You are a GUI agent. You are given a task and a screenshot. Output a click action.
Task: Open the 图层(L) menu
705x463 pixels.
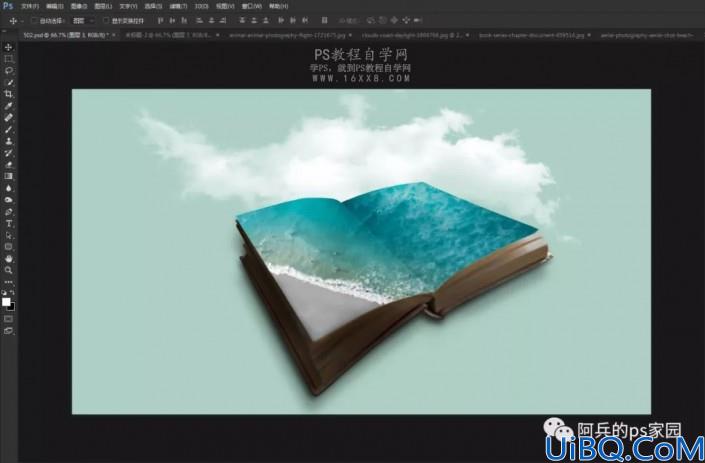[103, 6]
